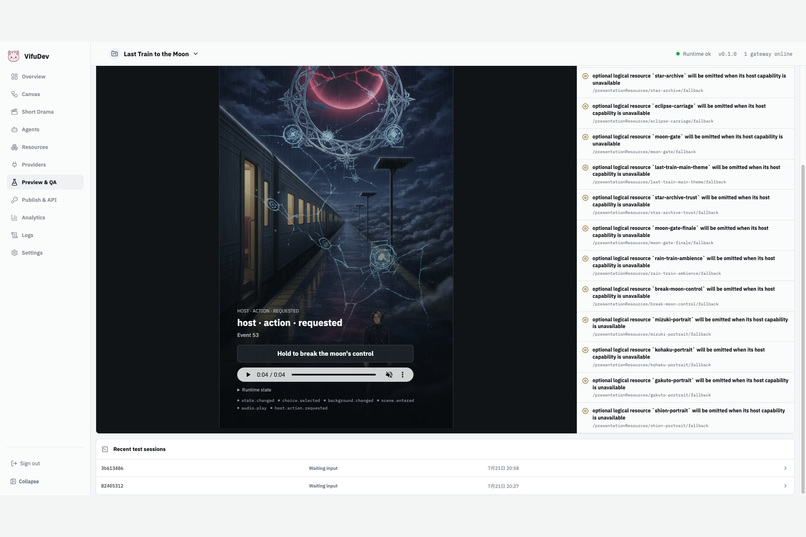Screen dimensions: 806x537
Task: Click the page vertical scrollbar
Action: (802, 329)
